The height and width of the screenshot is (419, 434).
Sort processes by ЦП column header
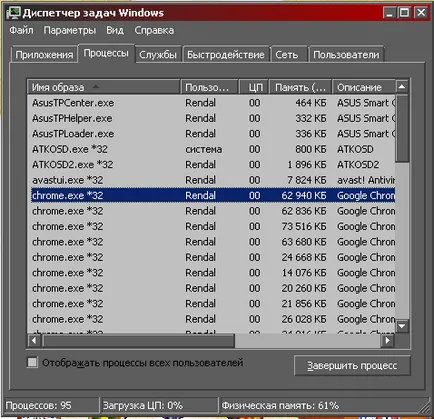coord(254,87)
